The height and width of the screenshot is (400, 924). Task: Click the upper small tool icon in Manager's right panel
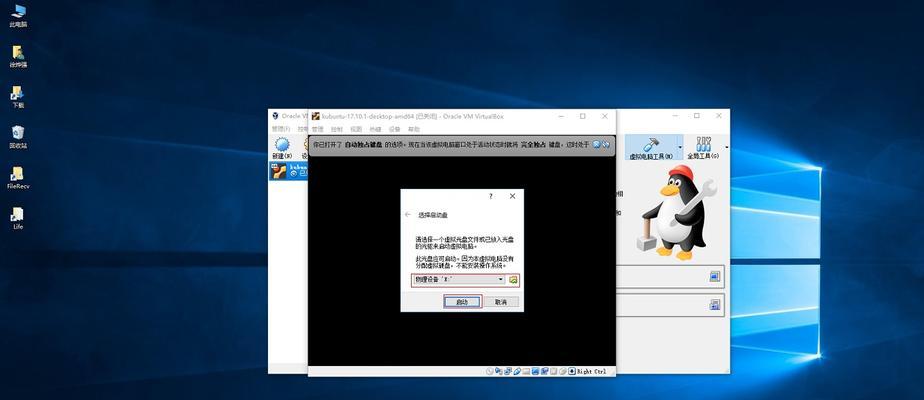coord(715,276)
